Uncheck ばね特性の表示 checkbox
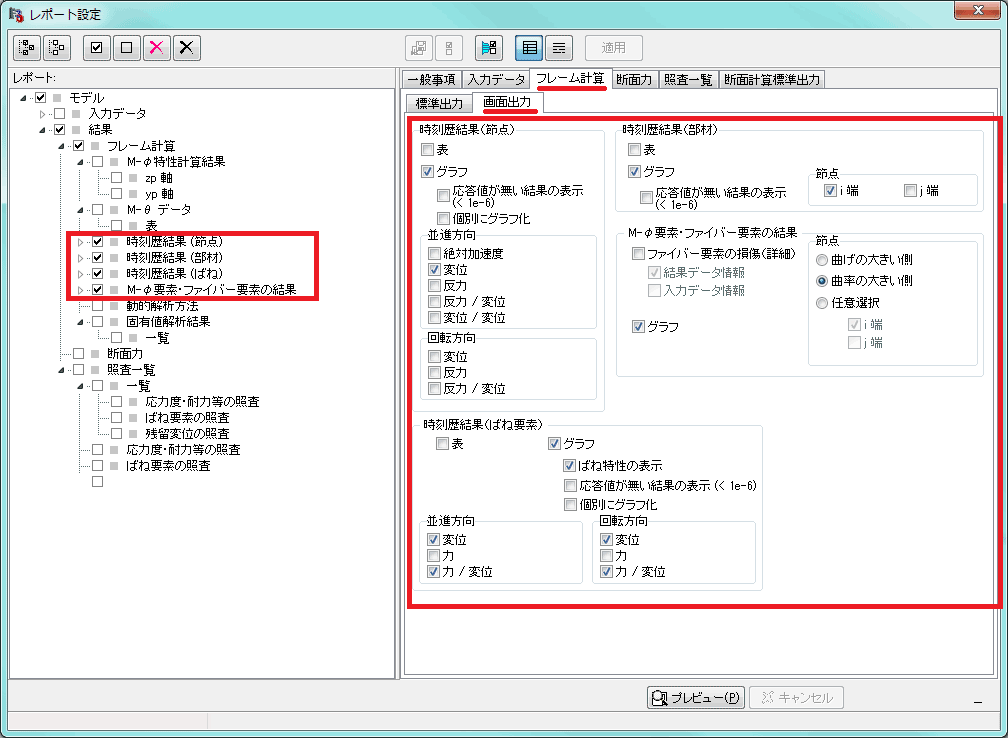This screenshot has width=1008, height=738. [x=569, y=465]
